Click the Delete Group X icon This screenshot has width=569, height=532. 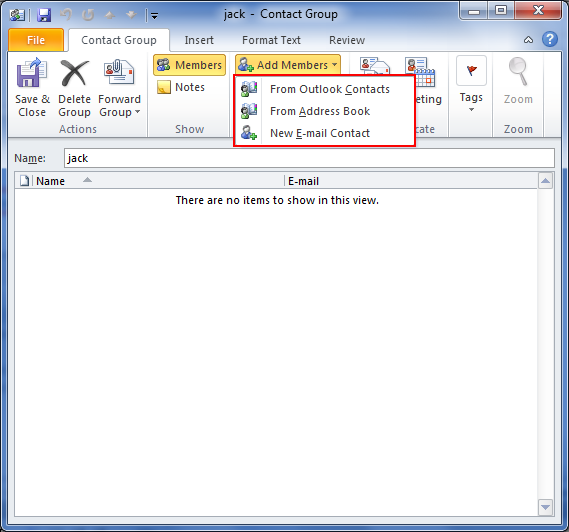pos(74,73)
